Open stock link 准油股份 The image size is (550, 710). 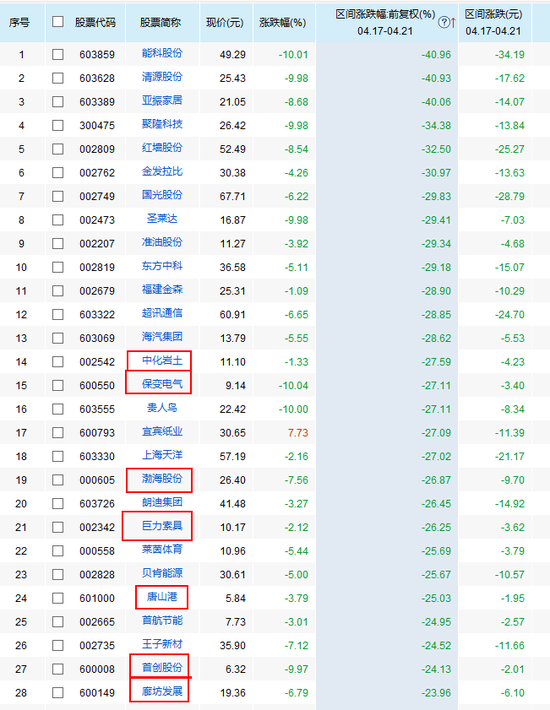162,242
